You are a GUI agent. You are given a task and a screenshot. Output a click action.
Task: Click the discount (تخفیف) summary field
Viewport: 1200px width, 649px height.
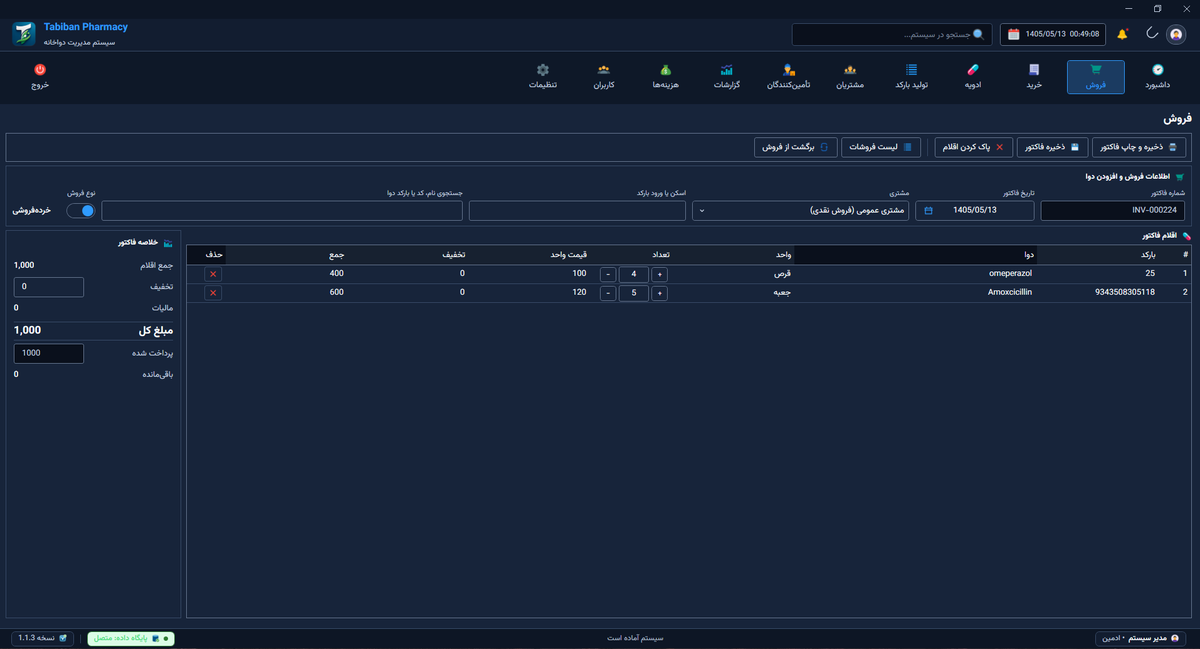(49, 287)
